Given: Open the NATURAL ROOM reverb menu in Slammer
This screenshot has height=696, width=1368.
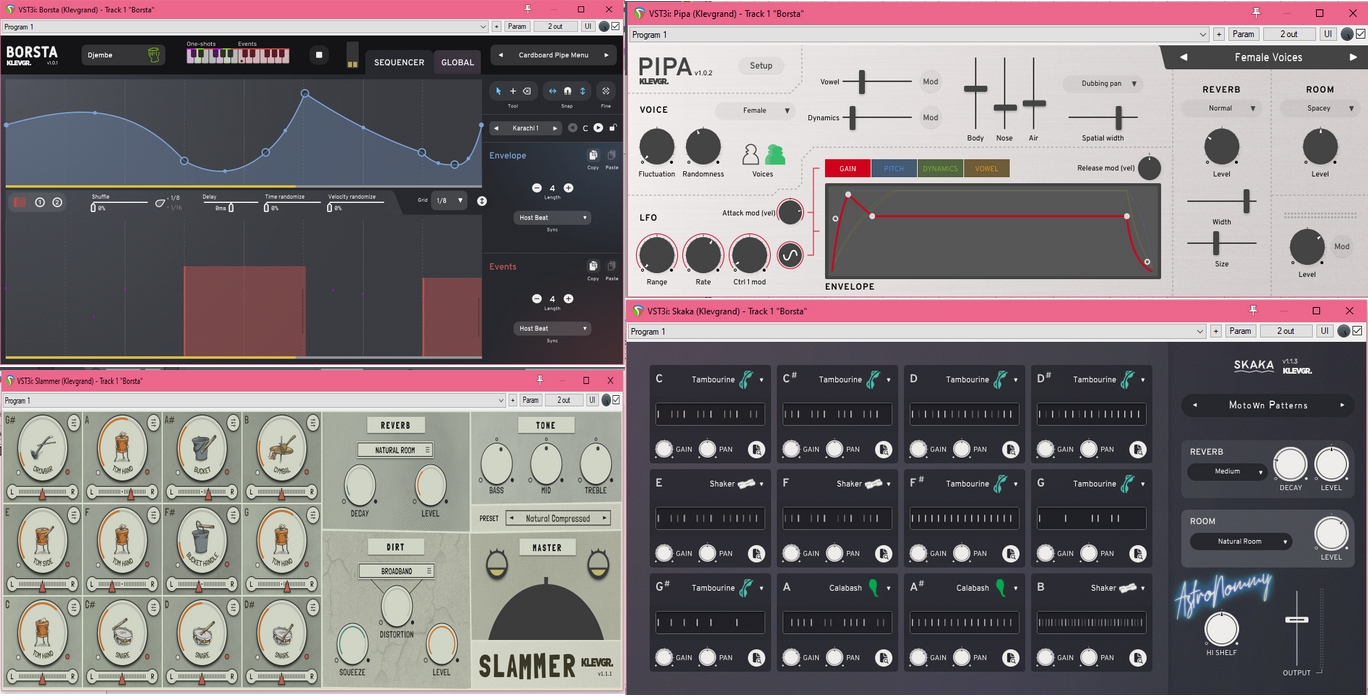Looking at the screenshot, I should 395,450.
